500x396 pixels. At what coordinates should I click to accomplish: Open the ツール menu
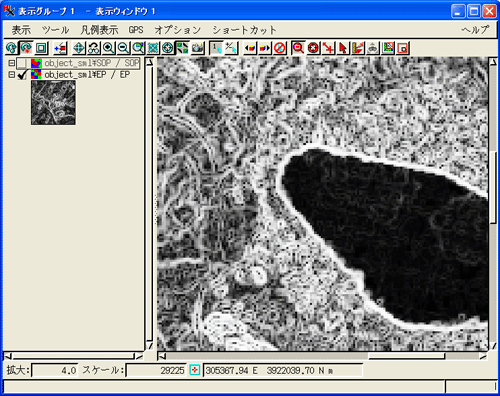tap(55, 30)
